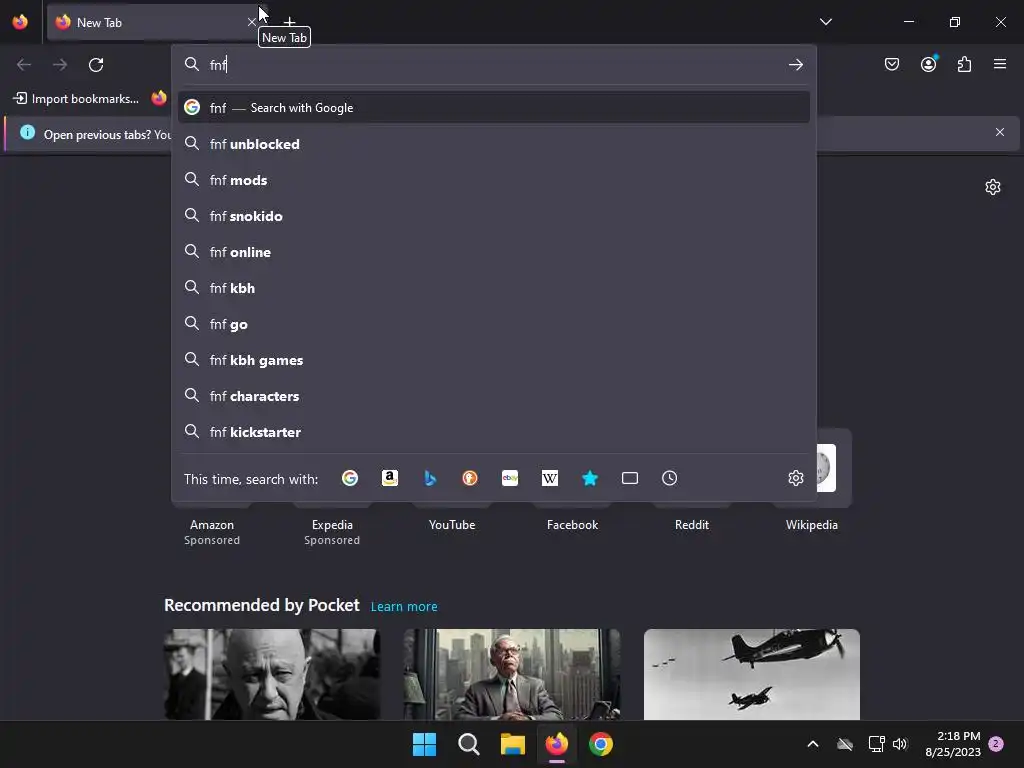The width and height of the screenshot is (1024, 768).
Task: Search with DuckDuckGo one-off icon
Action: pos(470,478)
